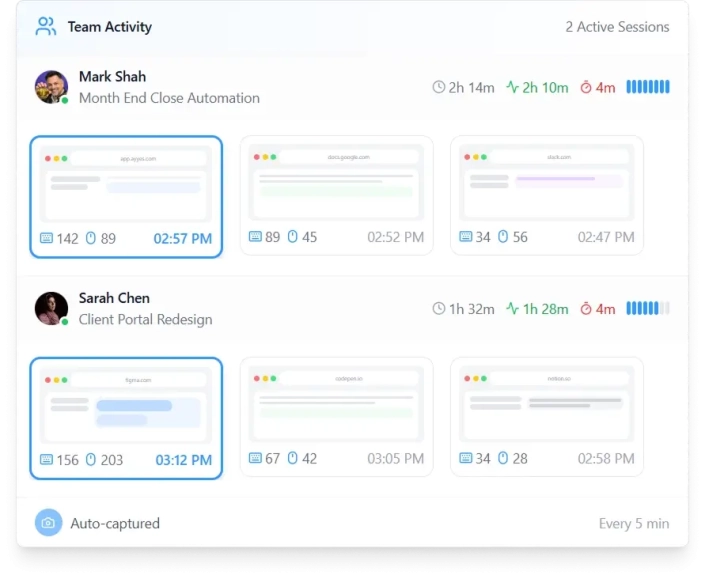Click the 2h 10m active time value
This screenshot has height=579, width=705.
545,88
